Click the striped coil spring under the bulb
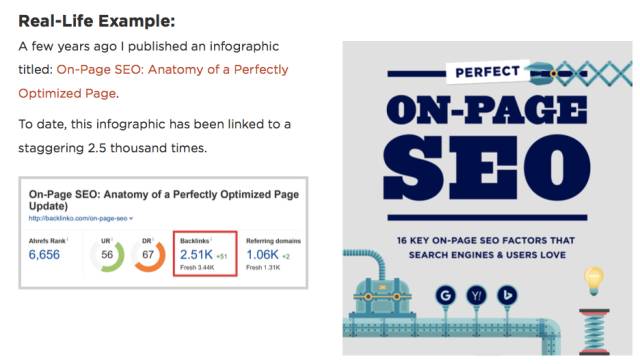Image resolution: width=640 pixels, height=364 pixels. (x=594, y=332)
